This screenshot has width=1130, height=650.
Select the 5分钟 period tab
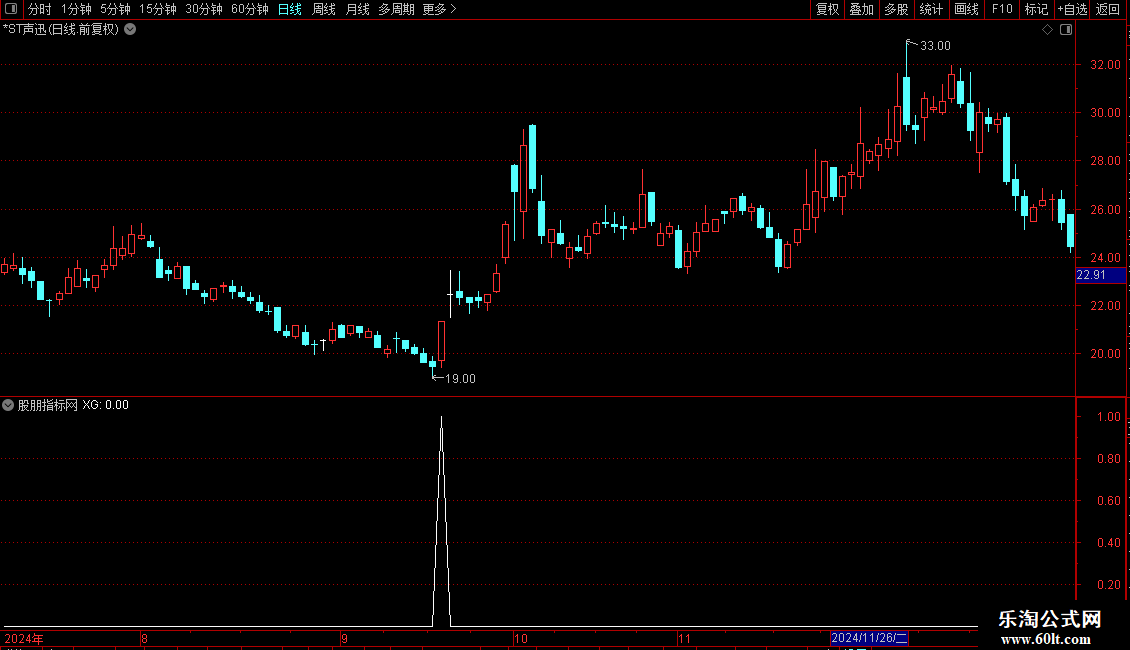point(115,9)
